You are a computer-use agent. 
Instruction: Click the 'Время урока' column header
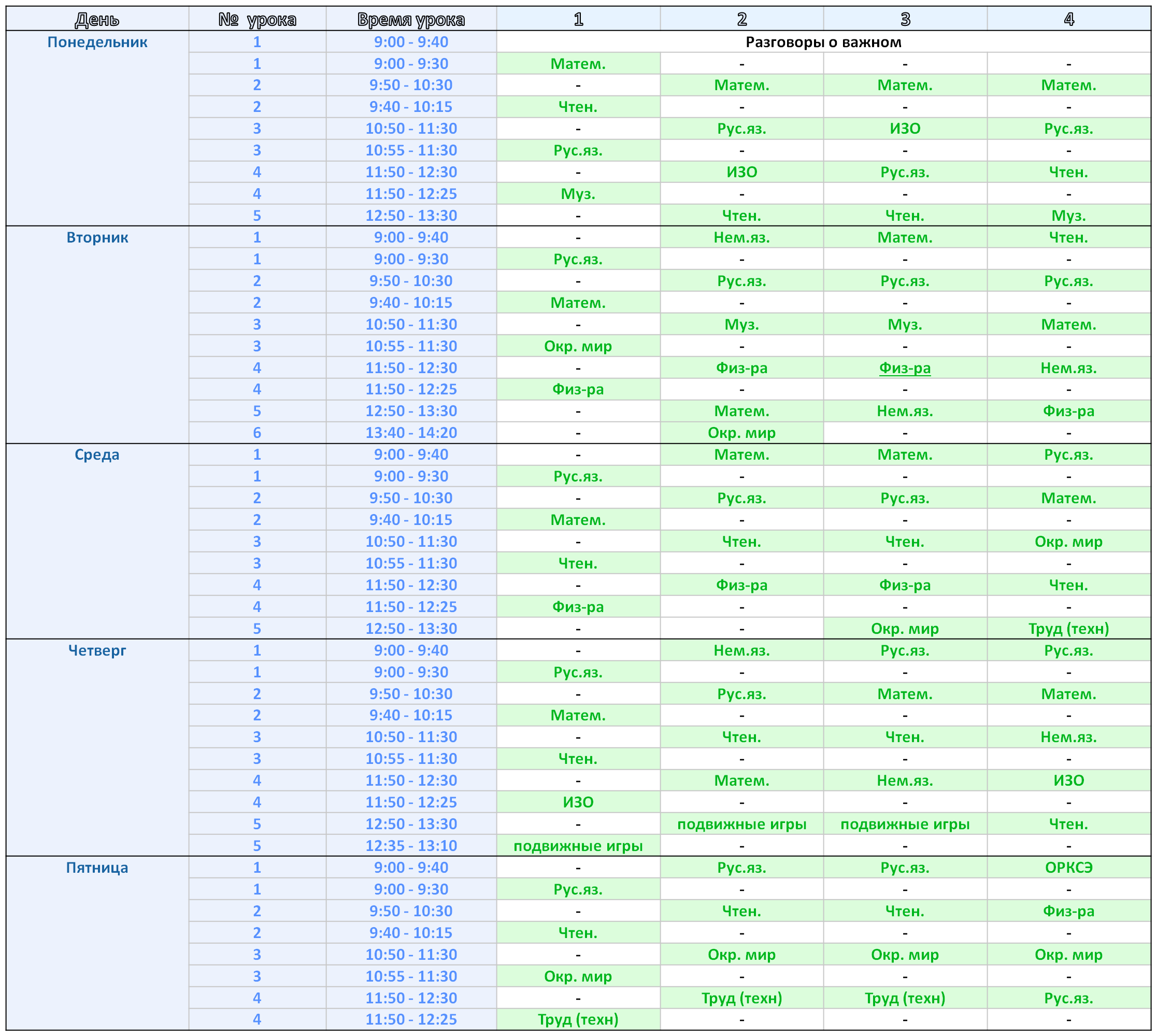(411, 19)
